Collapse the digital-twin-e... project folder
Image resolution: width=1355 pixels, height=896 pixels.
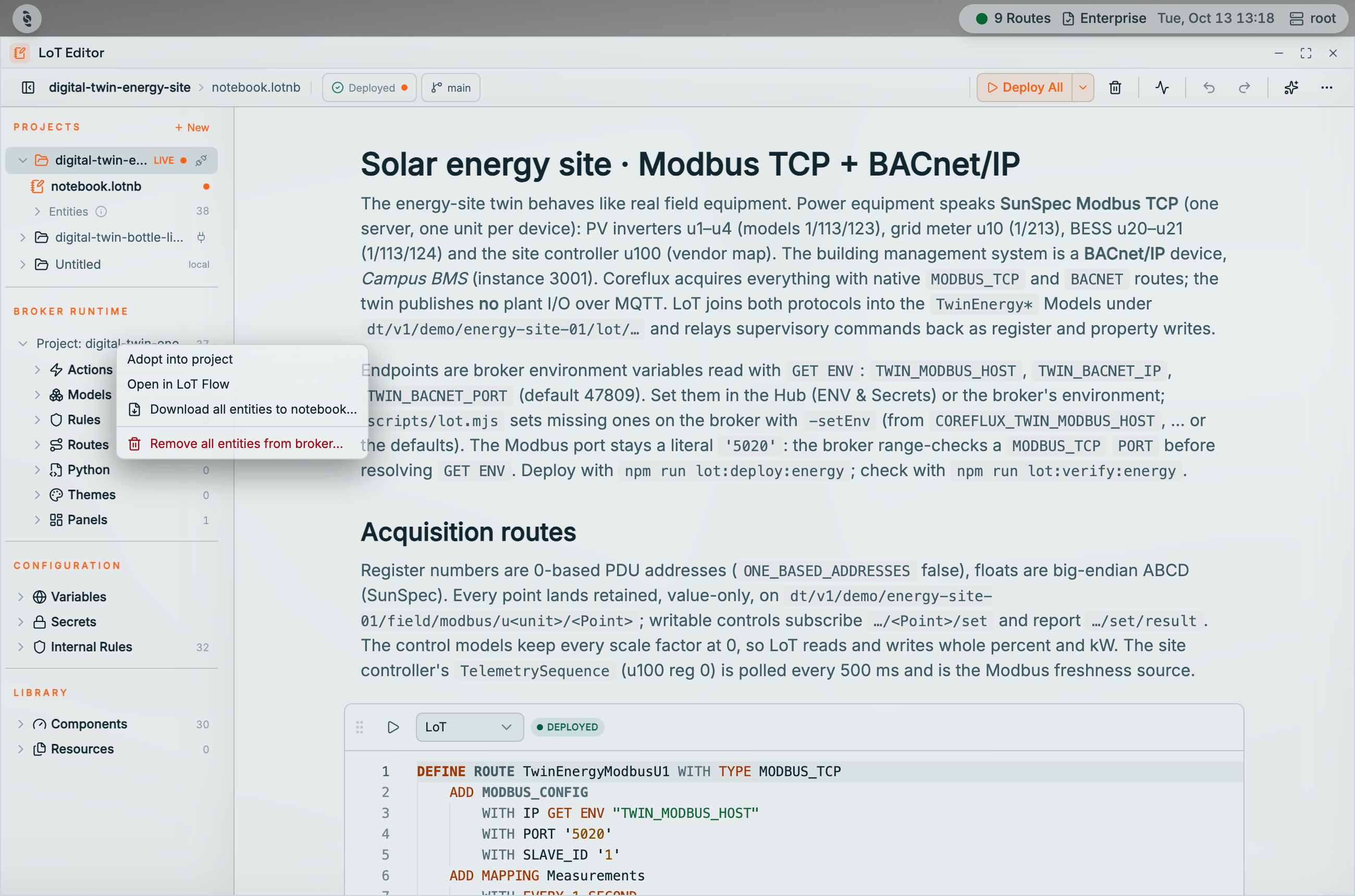tap(23, 160)
